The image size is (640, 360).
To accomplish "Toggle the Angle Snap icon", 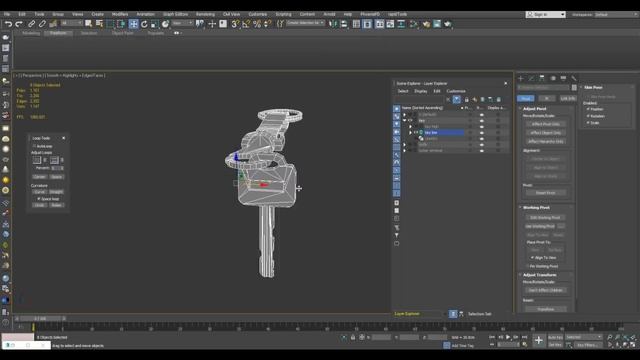I will 246,24.
